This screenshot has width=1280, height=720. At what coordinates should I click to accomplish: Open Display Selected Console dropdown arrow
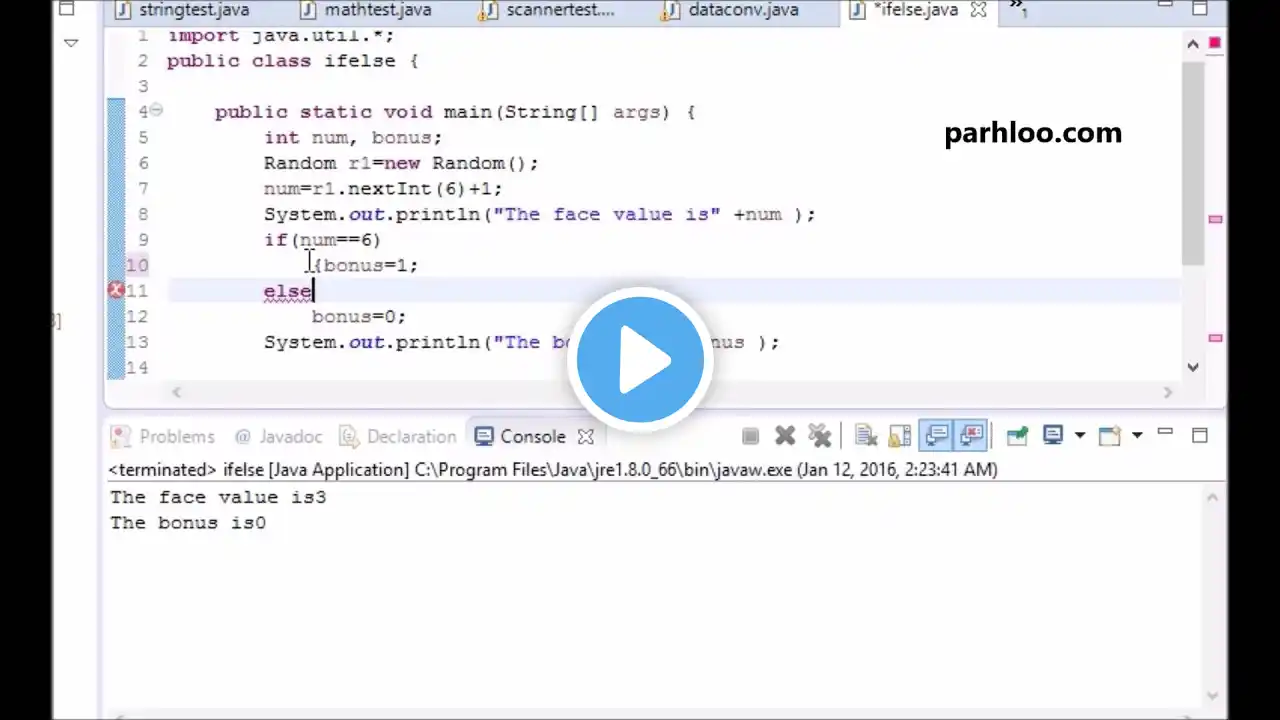1079,436
